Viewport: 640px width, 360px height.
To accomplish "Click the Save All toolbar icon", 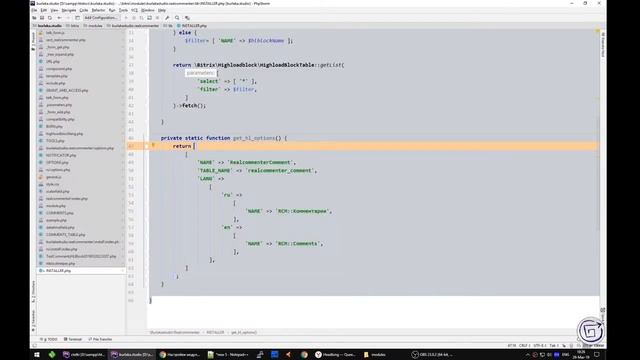I will 42,18.
